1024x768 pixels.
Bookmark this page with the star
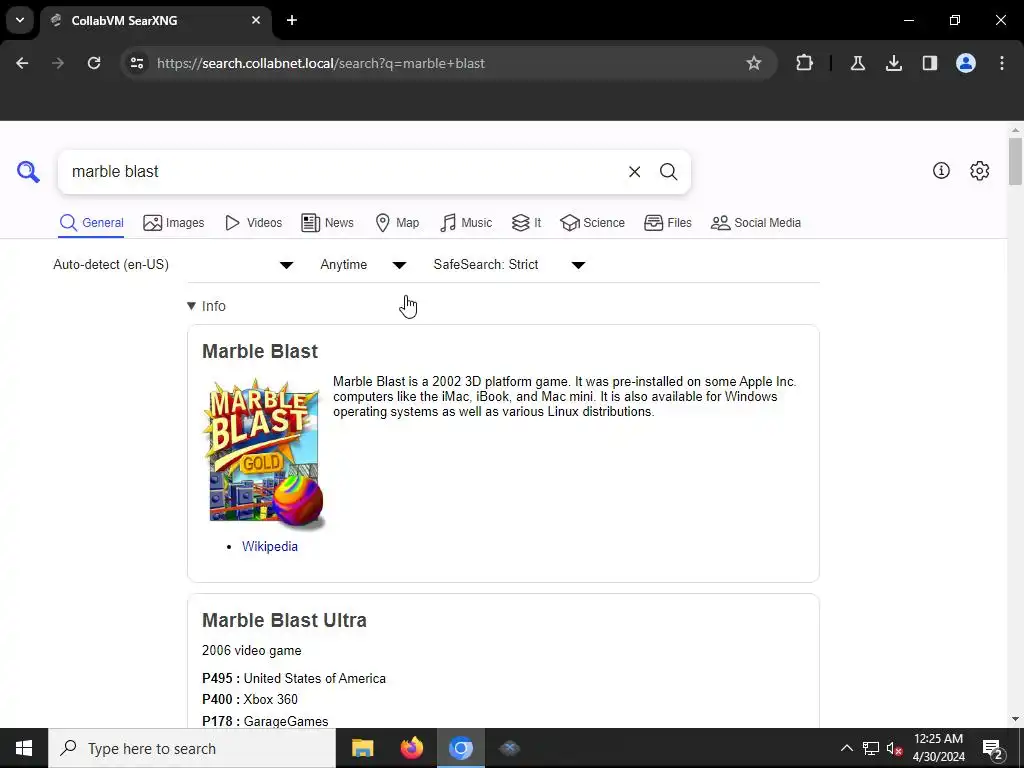click(x=754, y=63)
